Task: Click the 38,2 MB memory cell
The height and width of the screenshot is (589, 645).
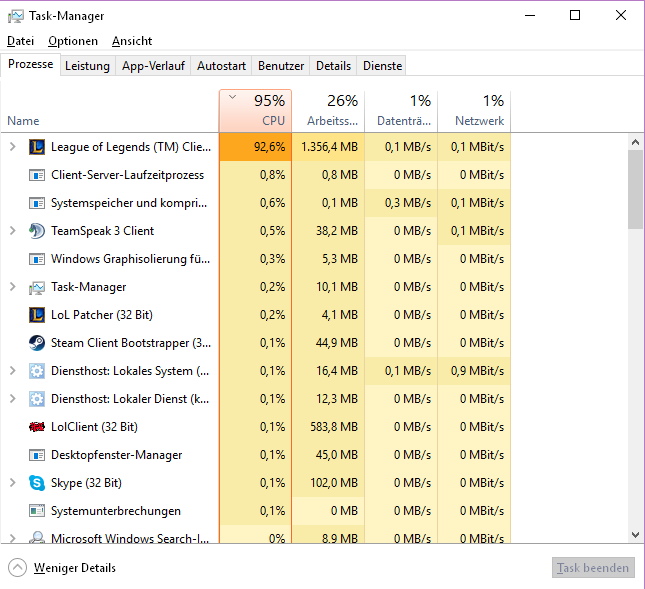Action: 328,231
